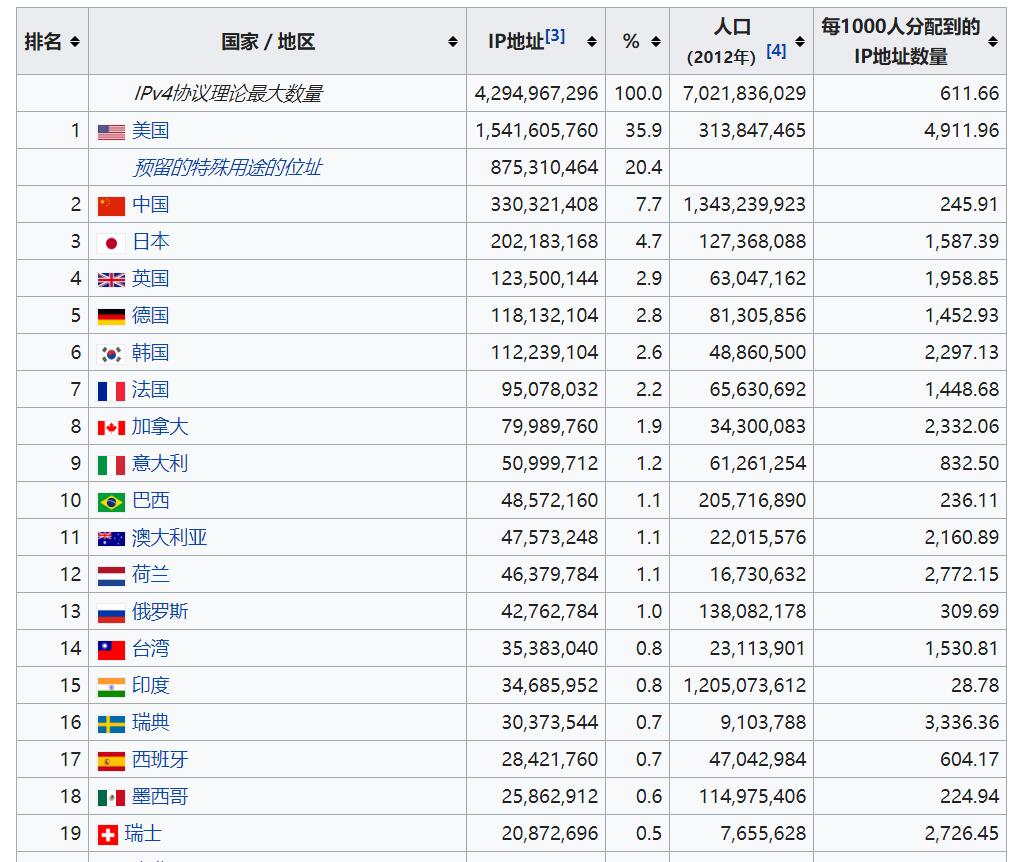This screenshot has width=1024, height=862.
Task: Open footnote reference [4] in 人口 header
Action: coord(776,51)
